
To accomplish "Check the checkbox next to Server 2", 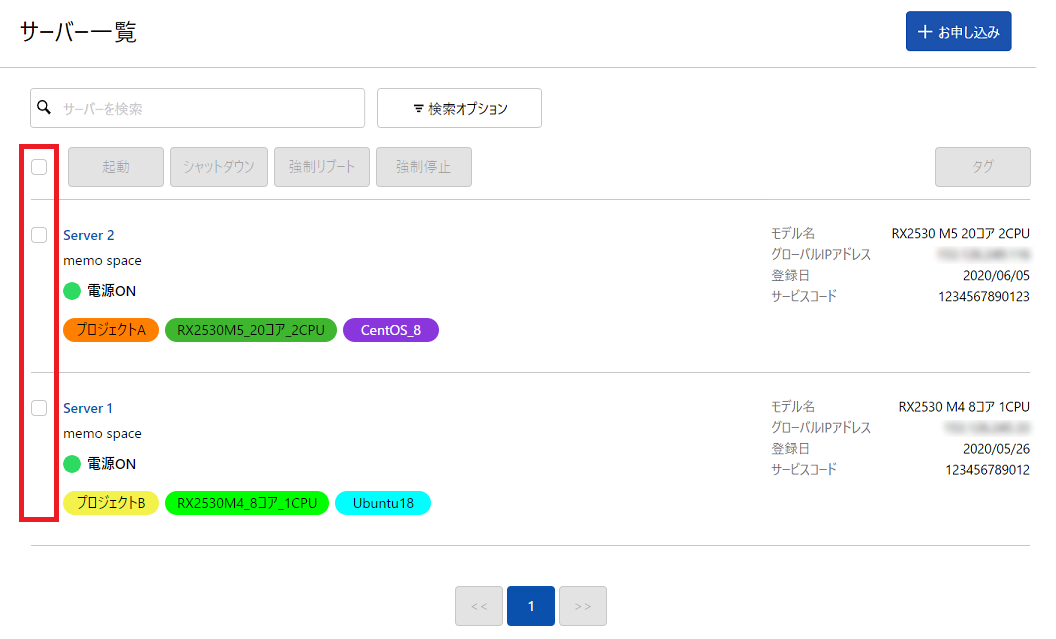I will point(39,235).
